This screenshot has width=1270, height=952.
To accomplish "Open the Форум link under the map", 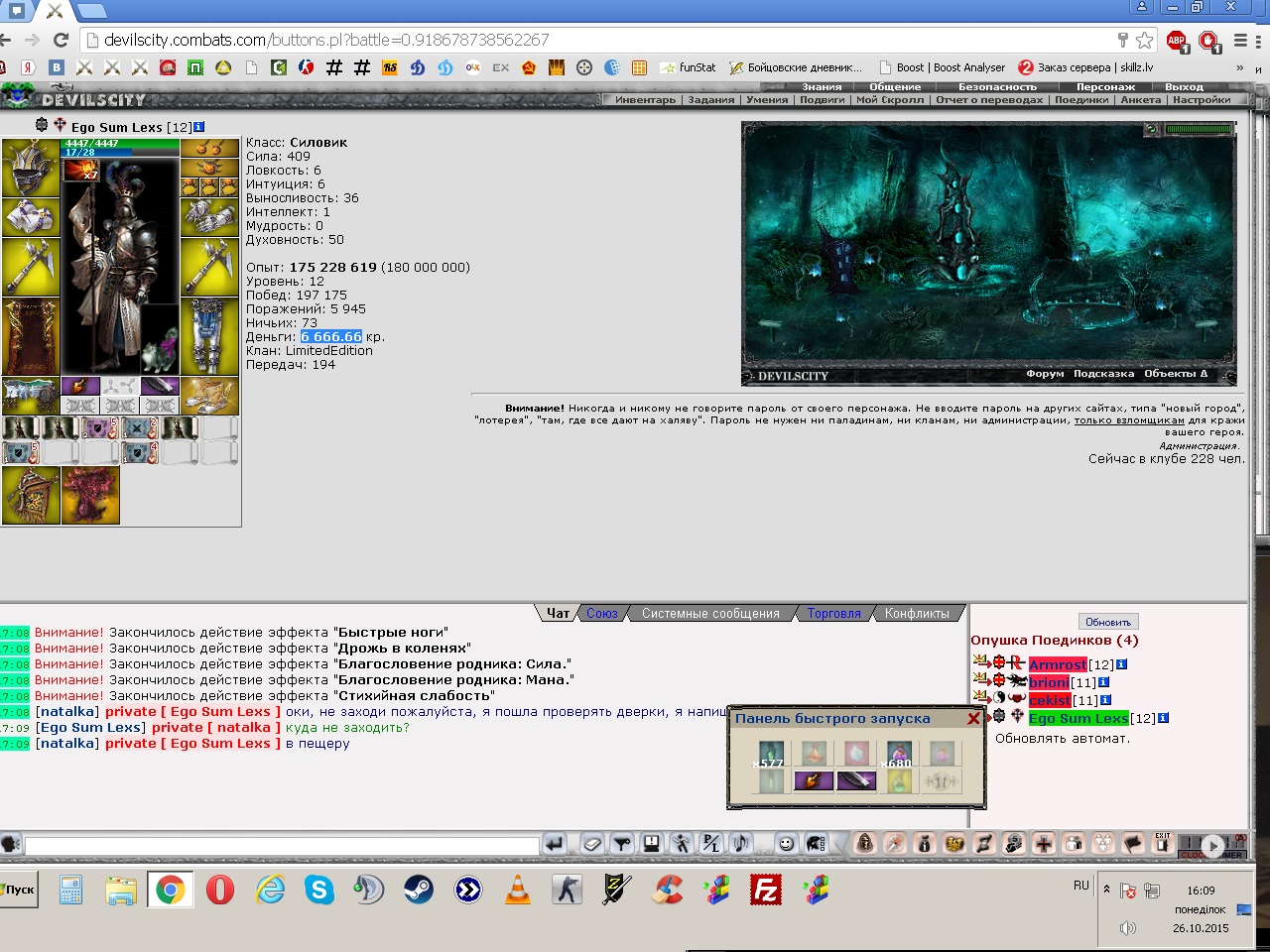I will click(x=1045, y=374).
